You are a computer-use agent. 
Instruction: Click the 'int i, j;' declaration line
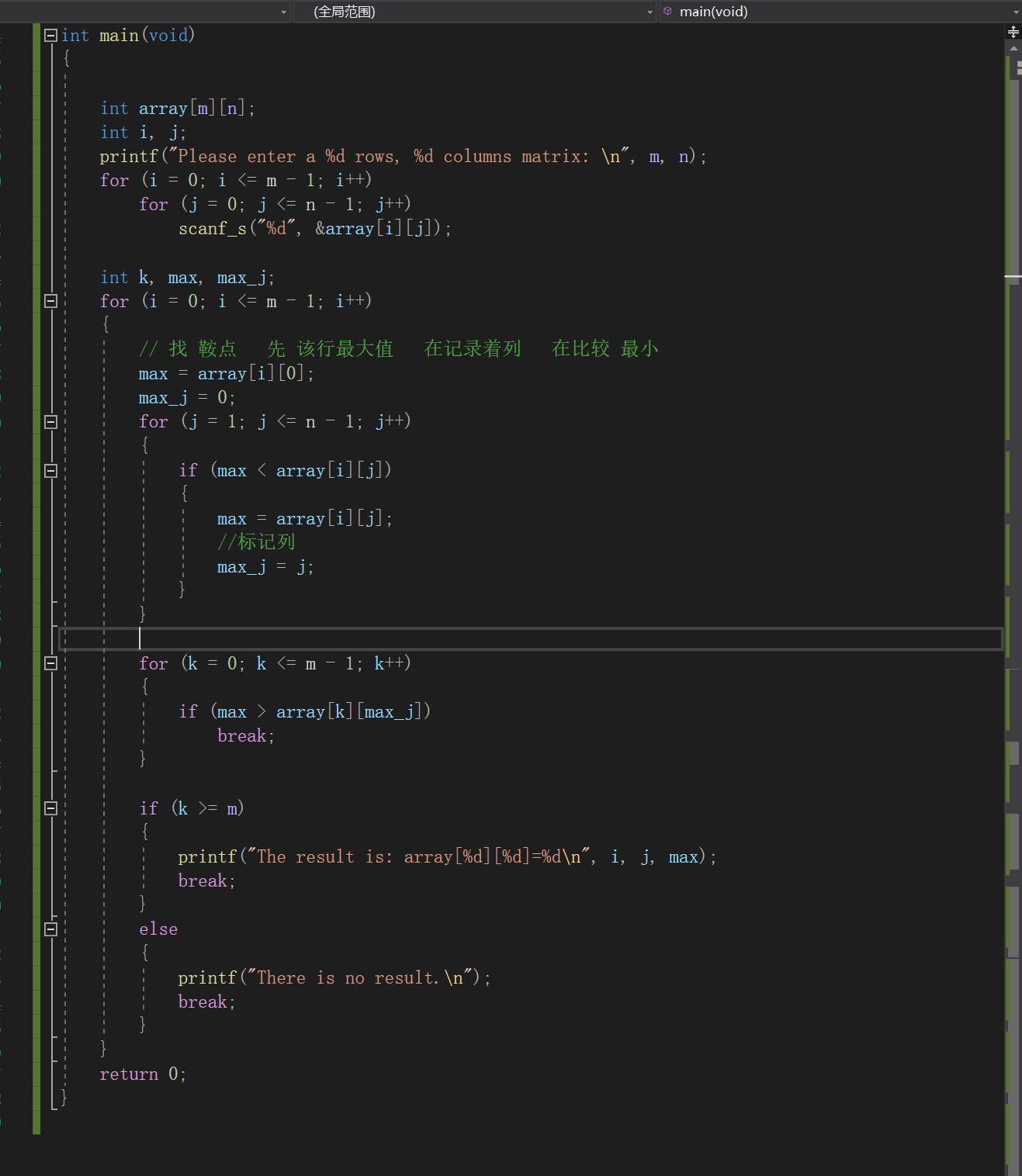pos(143,132)
